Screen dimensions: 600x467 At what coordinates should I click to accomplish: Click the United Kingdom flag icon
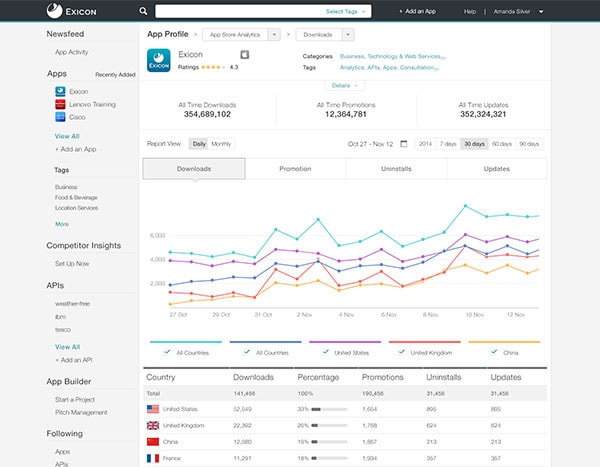point(154,426)
